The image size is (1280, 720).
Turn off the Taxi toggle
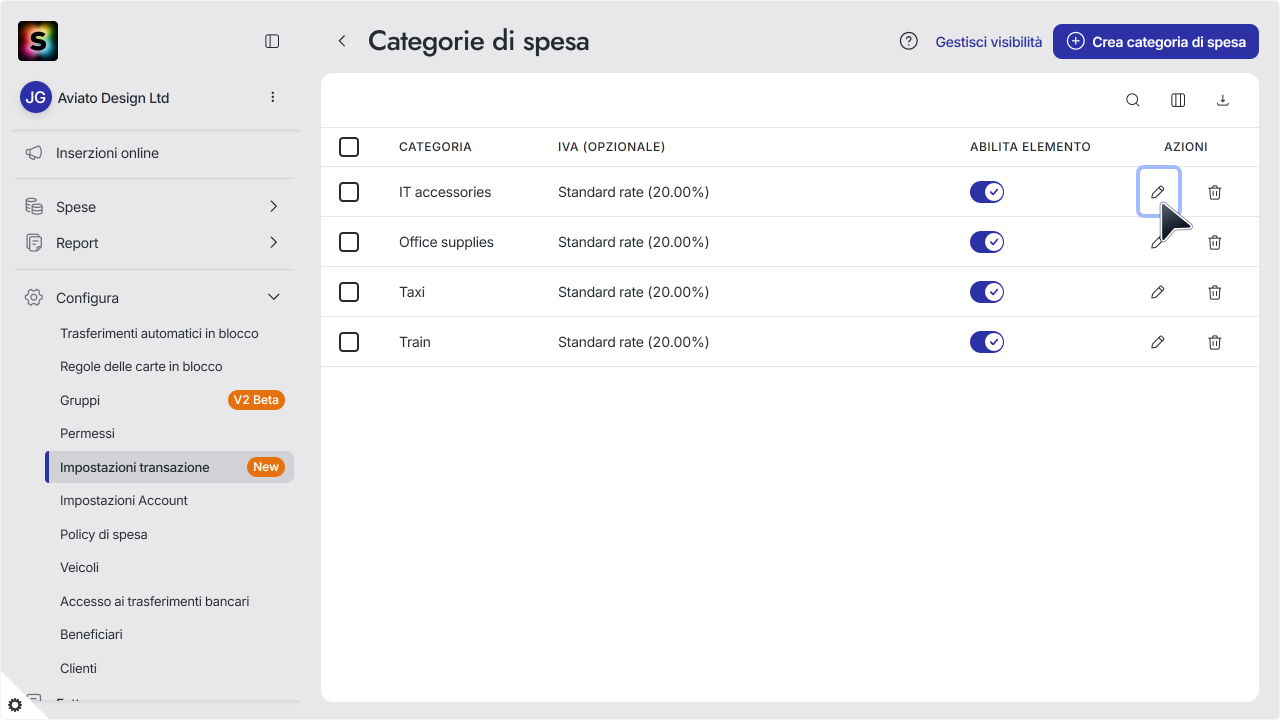point(987,292)
